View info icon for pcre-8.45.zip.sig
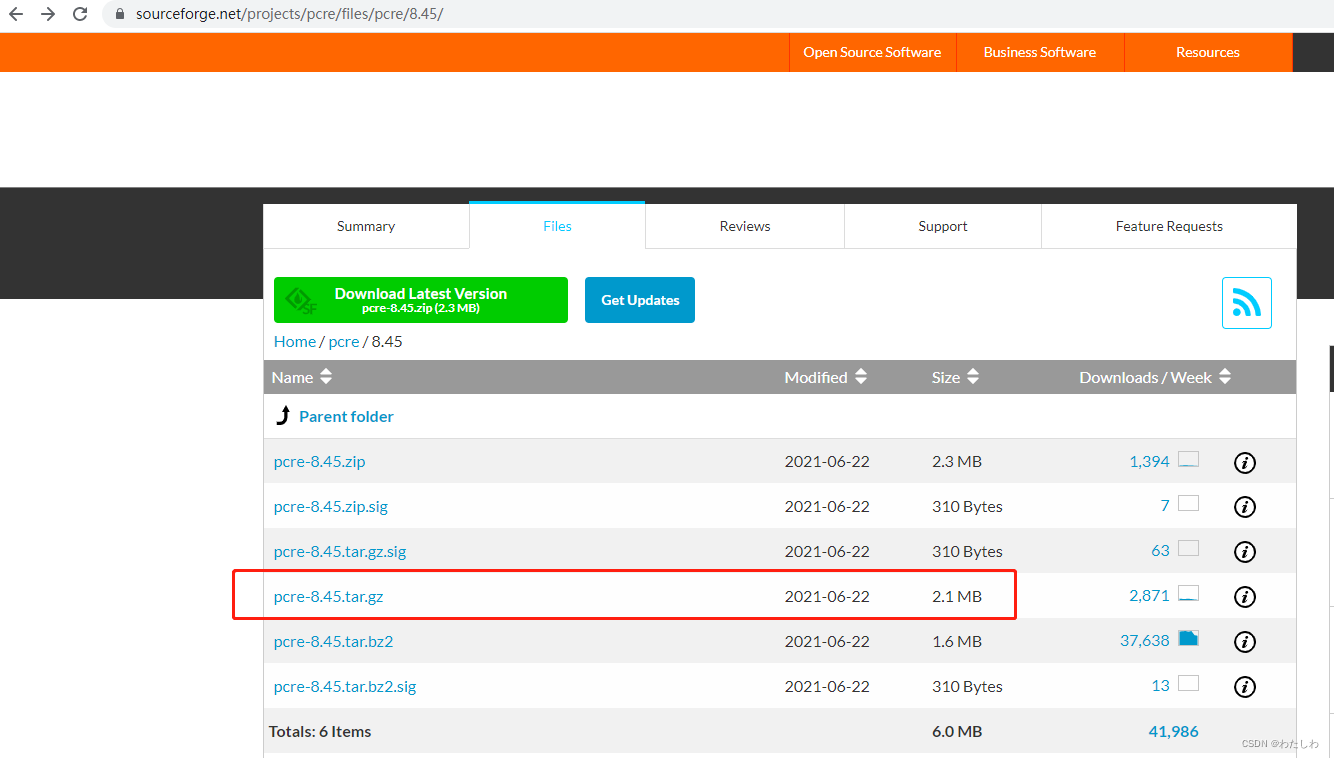This screenshot has width=1334, height=758. click(x=1245, y=507)
